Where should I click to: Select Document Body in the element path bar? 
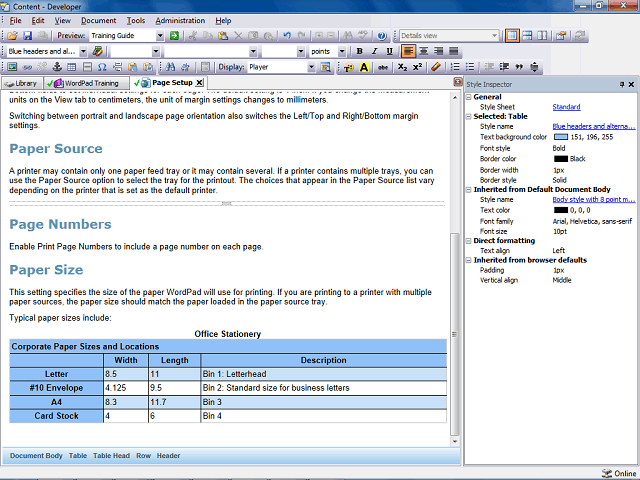[x=36, y=456]
